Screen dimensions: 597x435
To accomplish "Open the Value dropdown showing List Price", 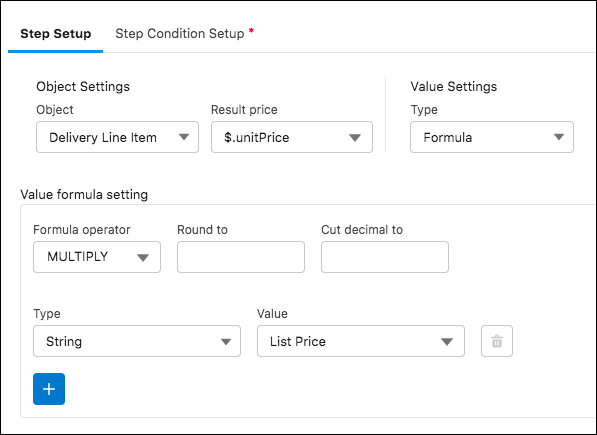I will 361,341.
